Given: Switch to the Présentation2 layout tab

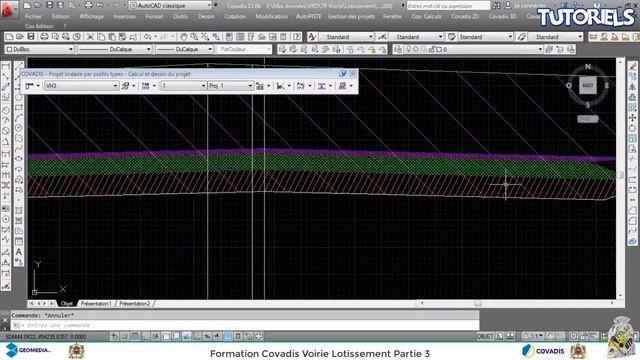Looking at the screenshot, I should pyautogui.click(x=135, y=304).
